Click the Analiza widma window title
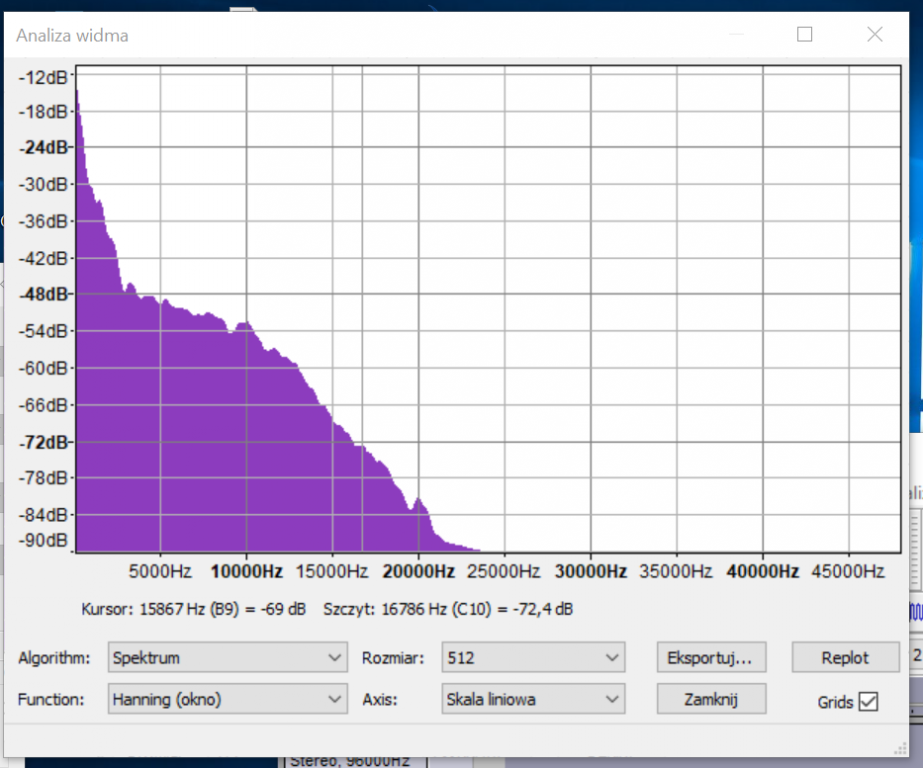The height and width of the screenshot is (768, 923). pyautogui.click(x=72, y=35)
